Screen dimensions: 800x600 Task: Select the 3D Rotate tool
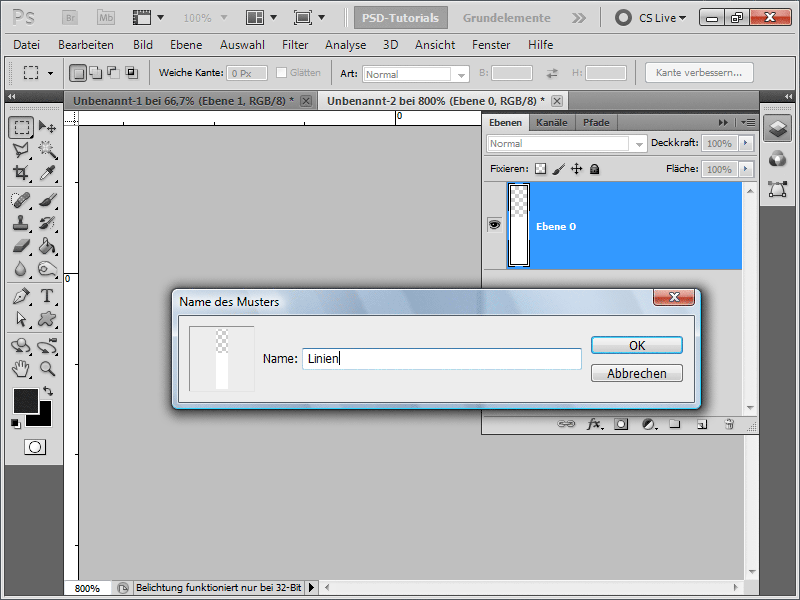pyautogui.click(x=21, y=346)
